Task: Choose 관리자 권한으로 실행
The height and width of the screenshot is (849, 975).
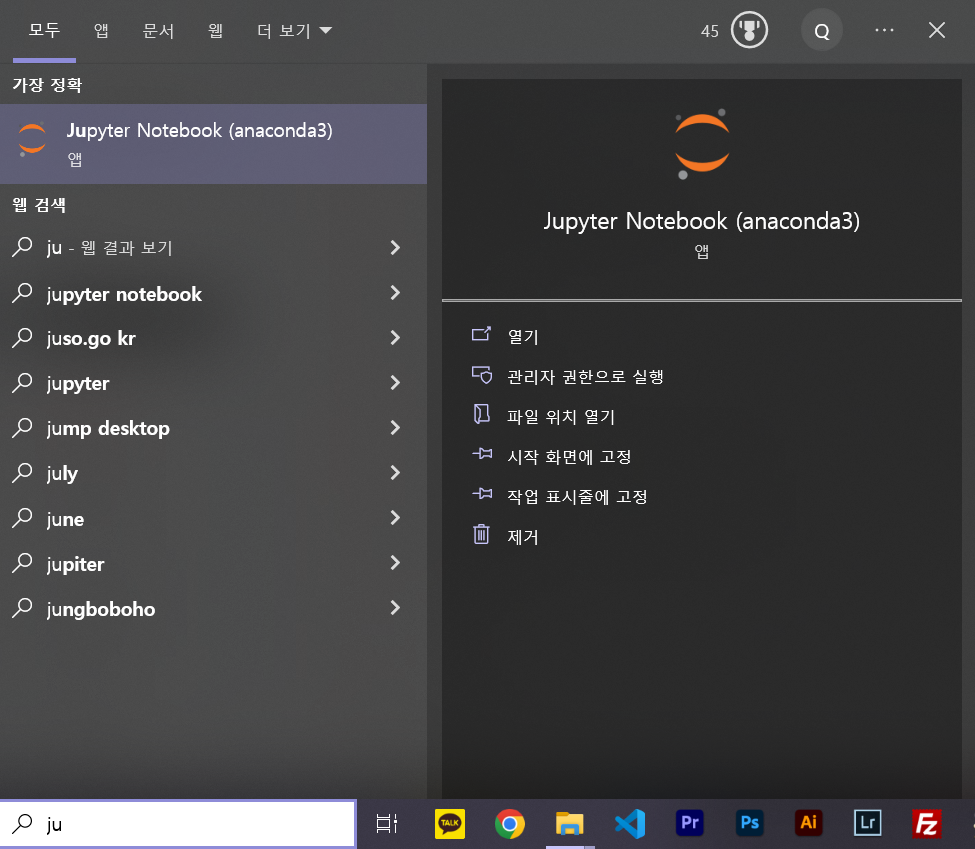Action: [585, 376]
